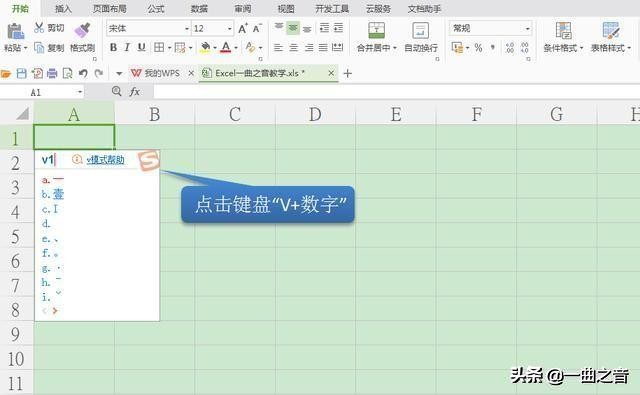640x395 pixels.
Task: Align text right
Action: point(309,48)
